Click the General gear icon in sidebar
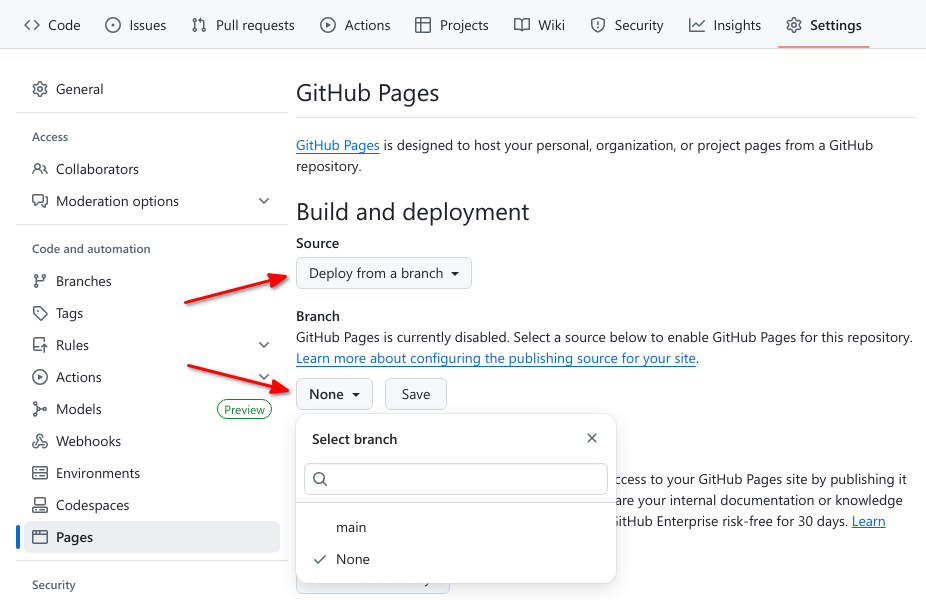 [40, 89]
